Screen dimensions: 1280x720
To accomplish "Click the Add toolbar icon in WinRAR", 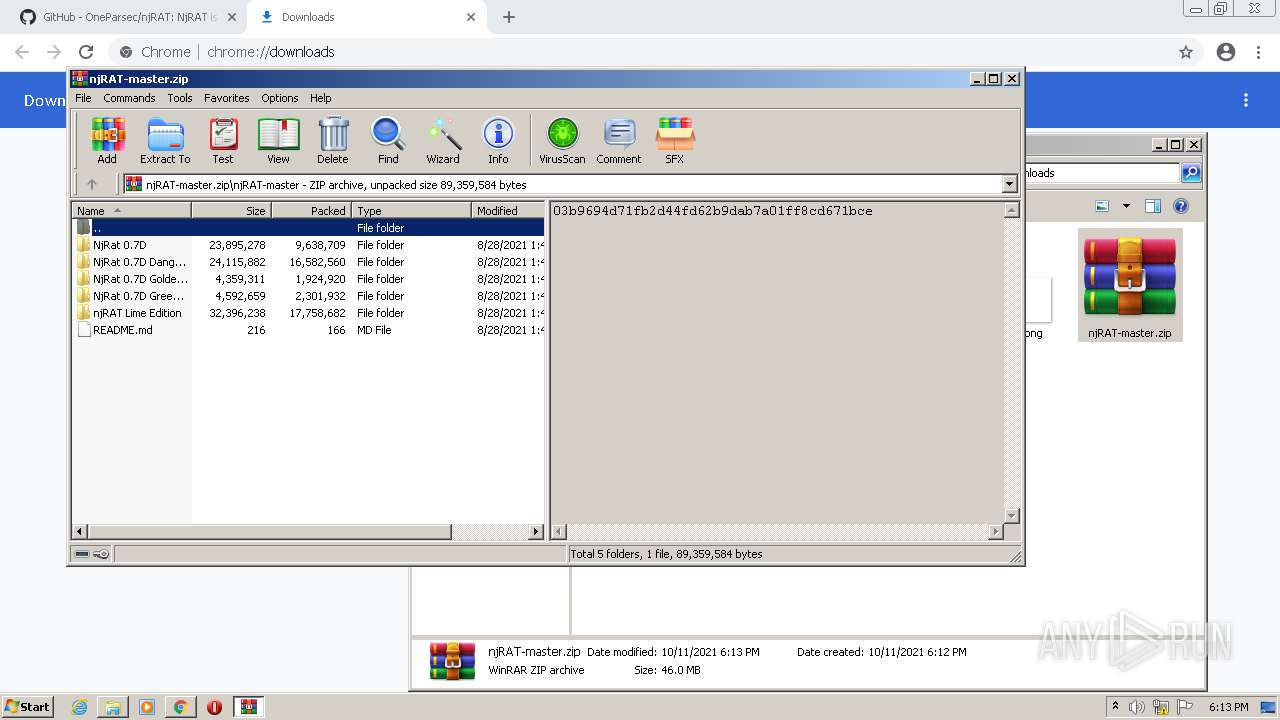I will click(x=107, y=140).
